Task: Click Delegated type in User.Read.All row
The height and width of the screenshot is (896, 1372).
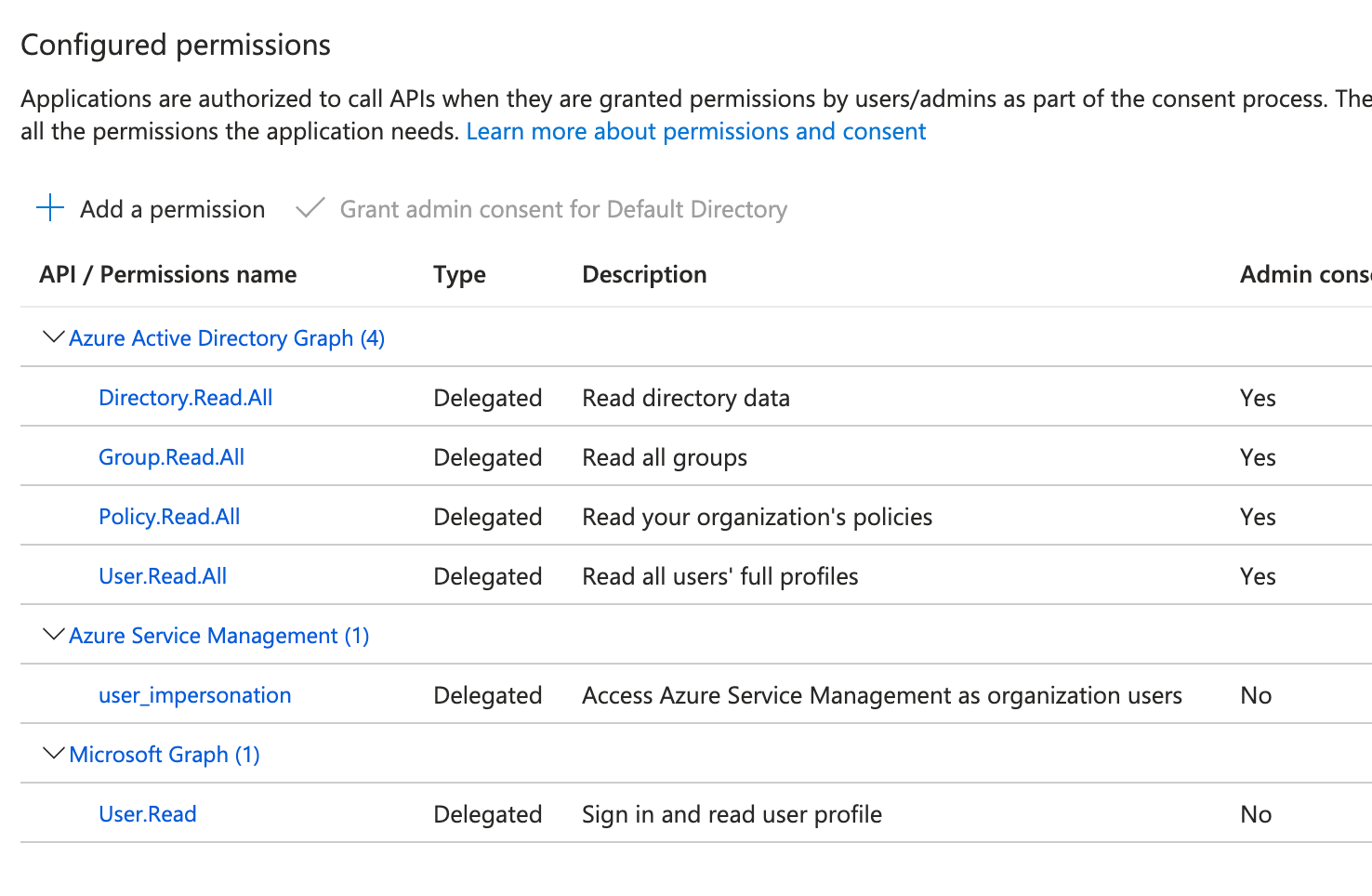Action: (488, 576)
